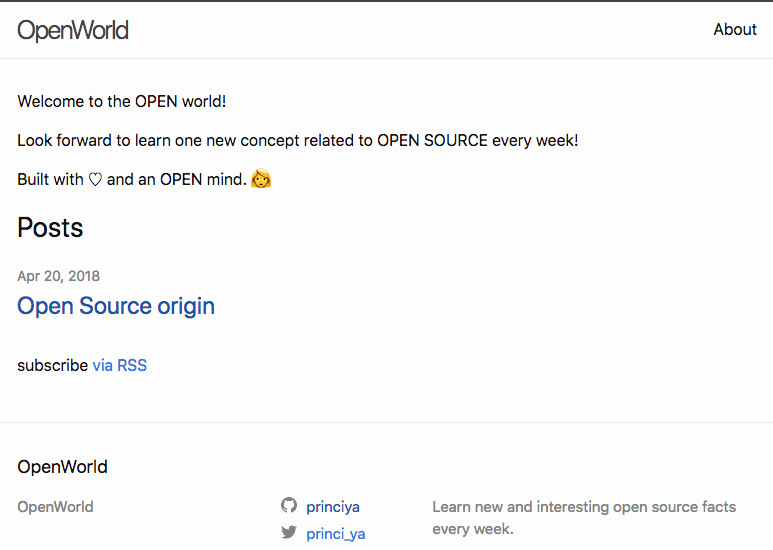Click the 'Apr 20, 2018' post date
This screenshot has height=550, width=773.
[x=58, y=276]
